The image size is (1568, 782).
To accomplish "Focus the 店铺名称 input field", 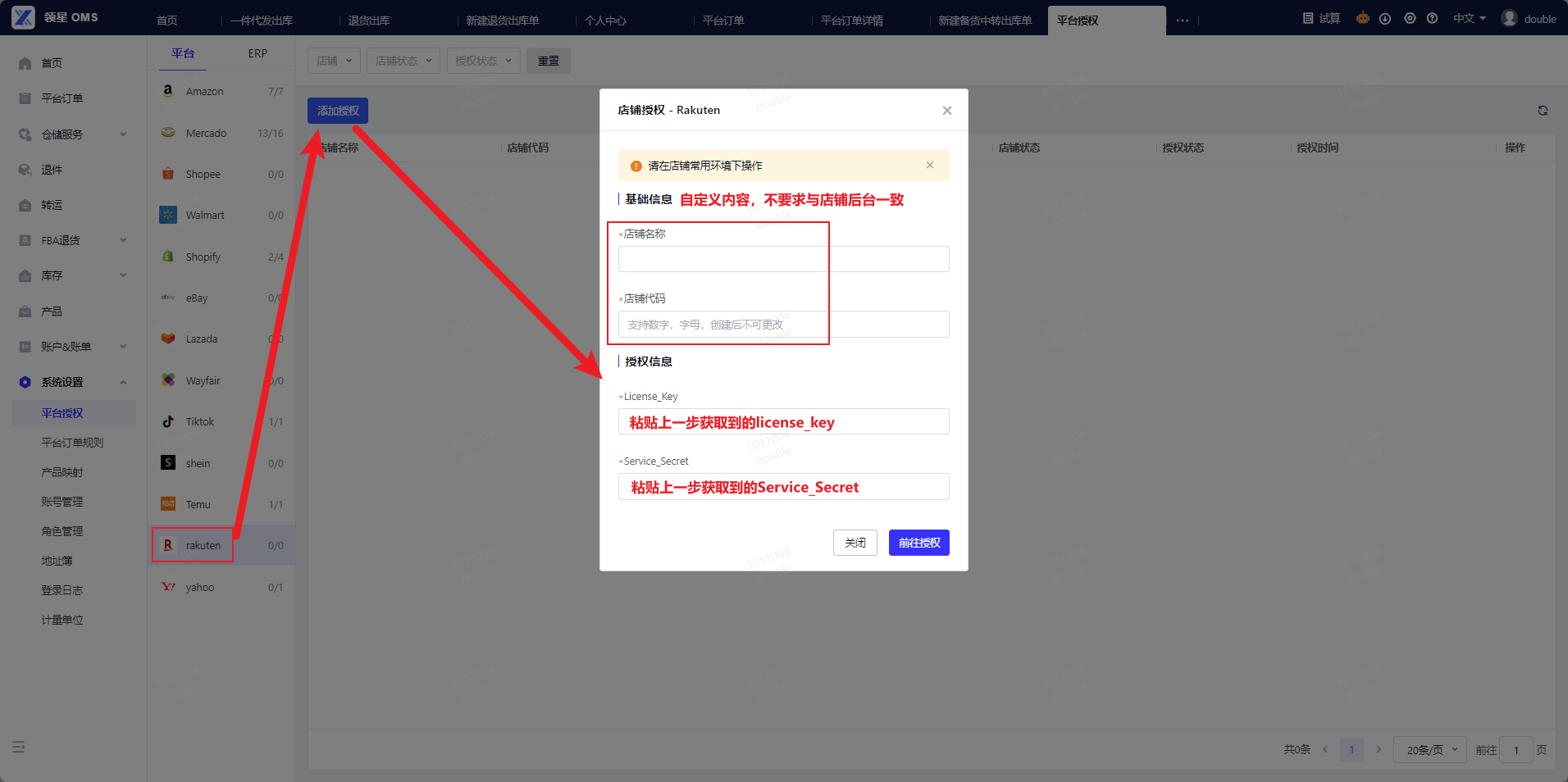I will (784, 259).
